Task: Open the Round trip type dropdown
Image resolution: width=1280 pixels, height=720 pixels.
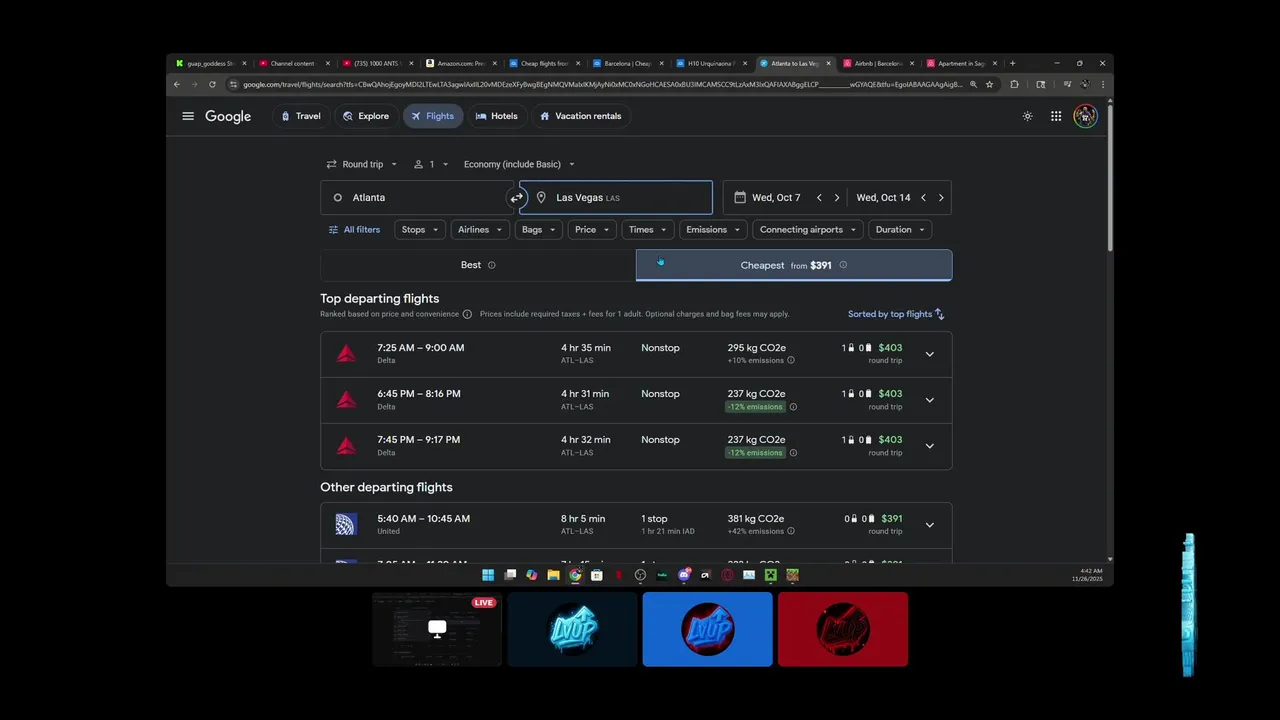Action: [362, 164]
